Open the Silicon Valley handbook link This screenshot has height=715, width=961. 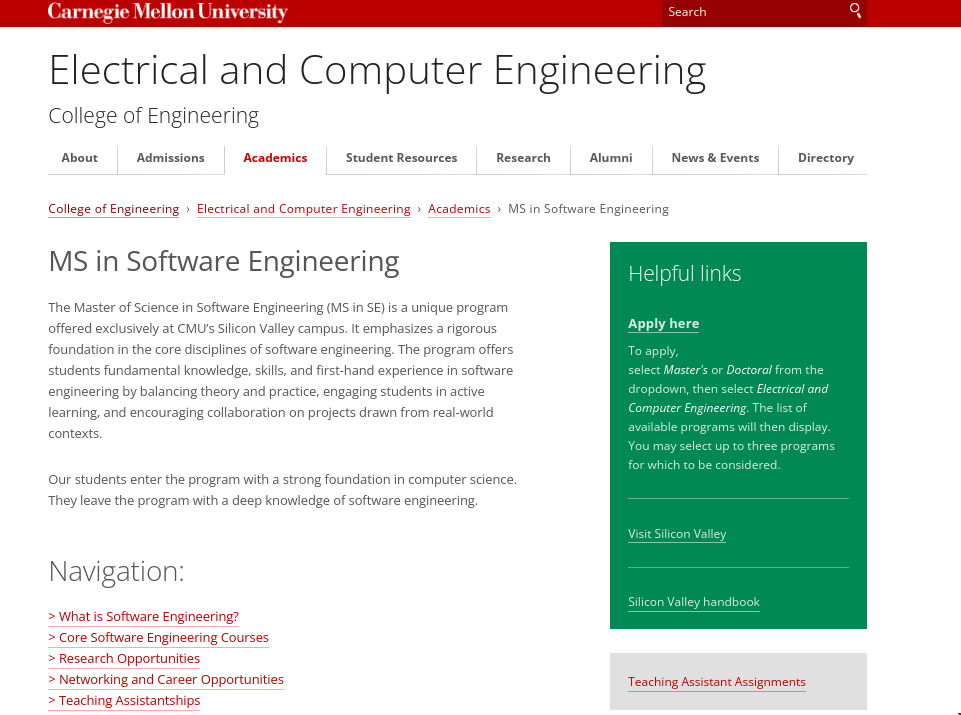coord(693,602)
